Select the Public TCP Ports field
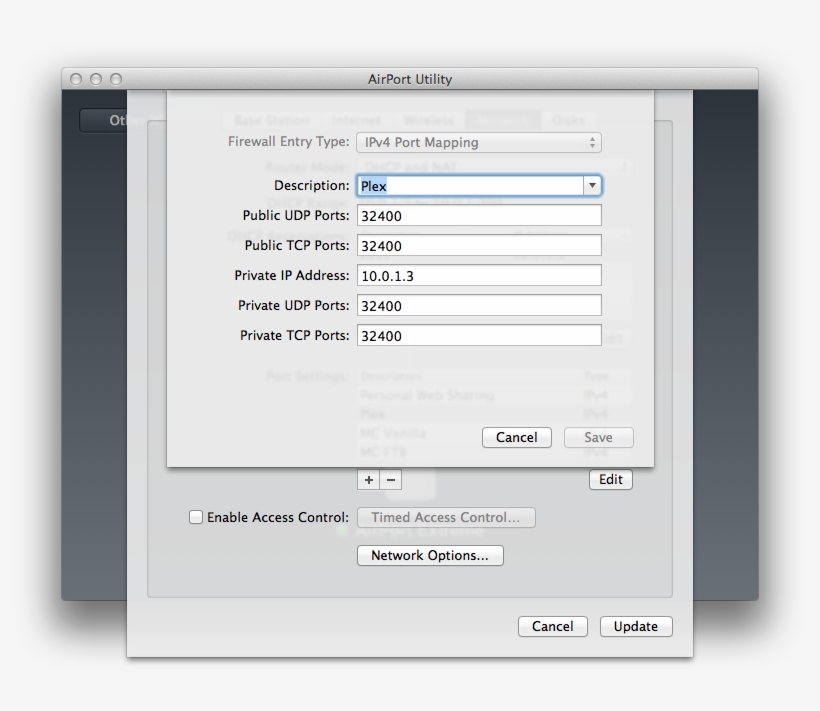820x711 pixels. (479, 246)
